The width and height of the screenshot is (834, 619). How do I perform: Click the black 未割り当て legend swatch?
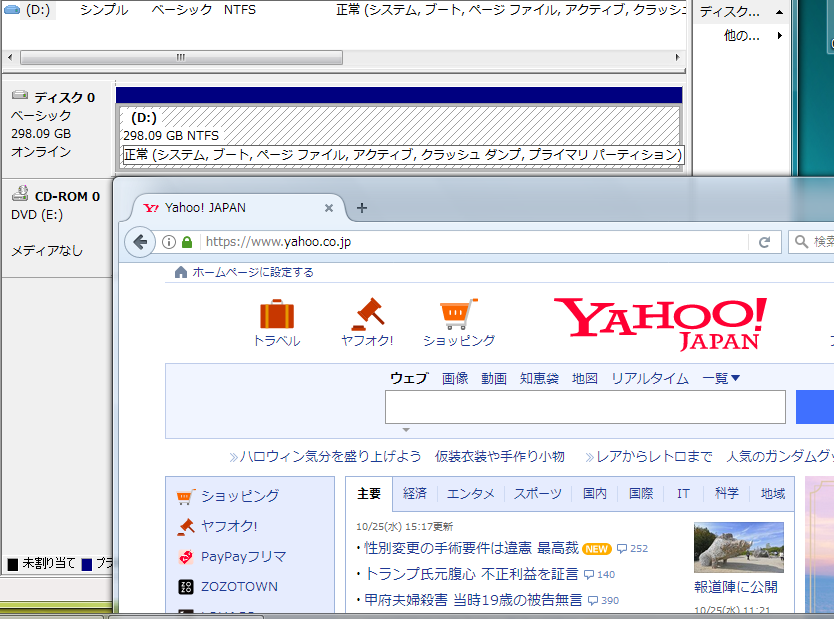(13, 564)
